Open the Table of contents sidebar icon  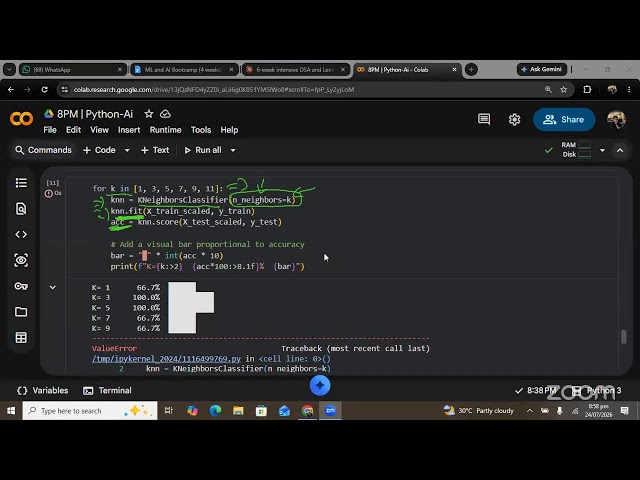click(x=21, y=183)
